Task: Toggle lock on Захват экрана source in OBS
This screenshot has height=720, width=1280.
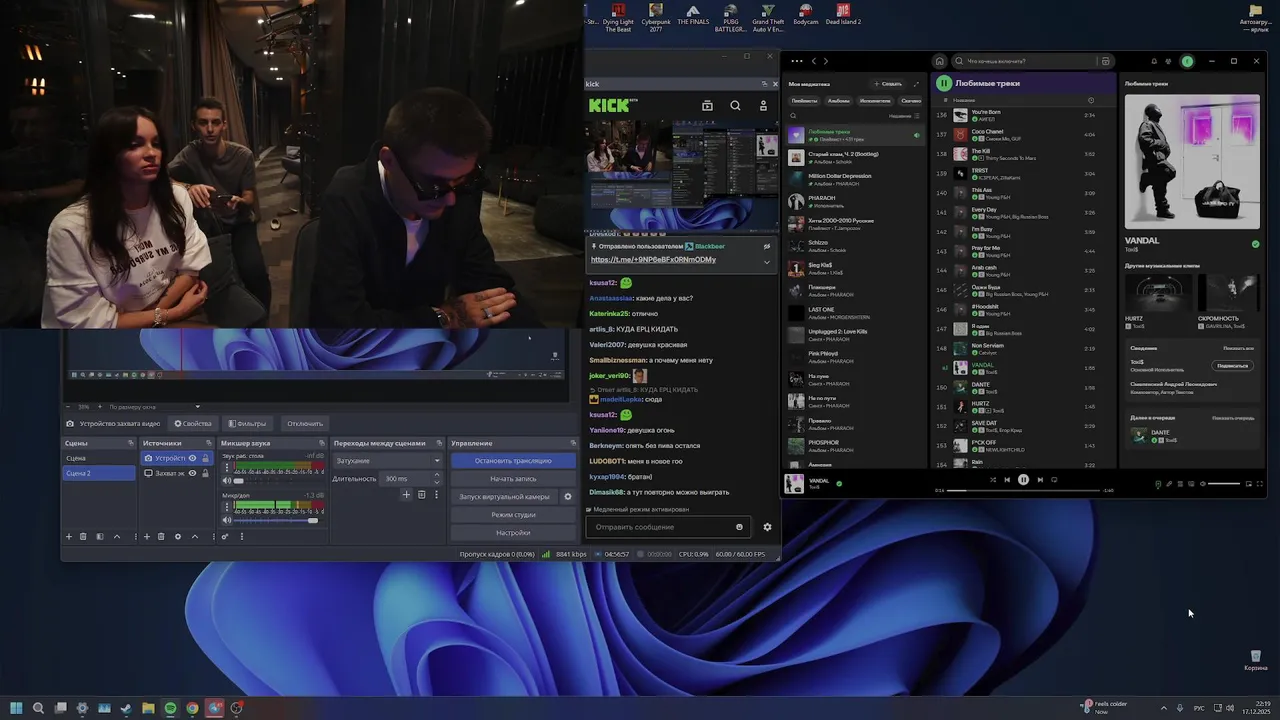Action: (x=205, y=473)
